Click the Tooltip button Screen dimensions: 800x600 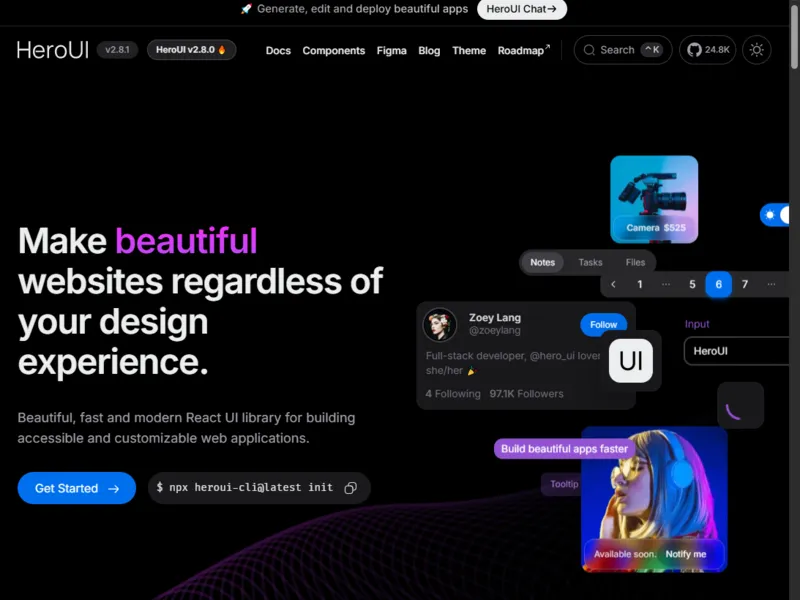(x=561, y=484)
